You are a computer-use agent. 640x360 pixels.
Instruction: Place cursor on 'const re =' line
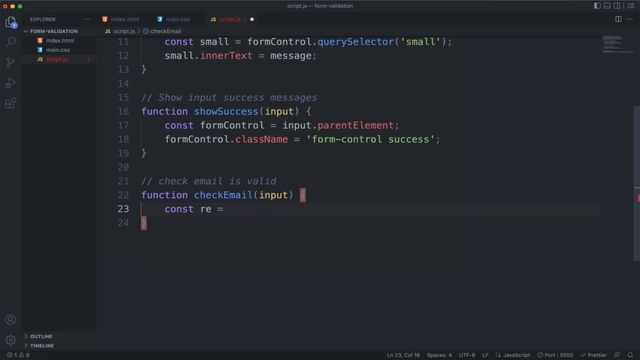194,209
